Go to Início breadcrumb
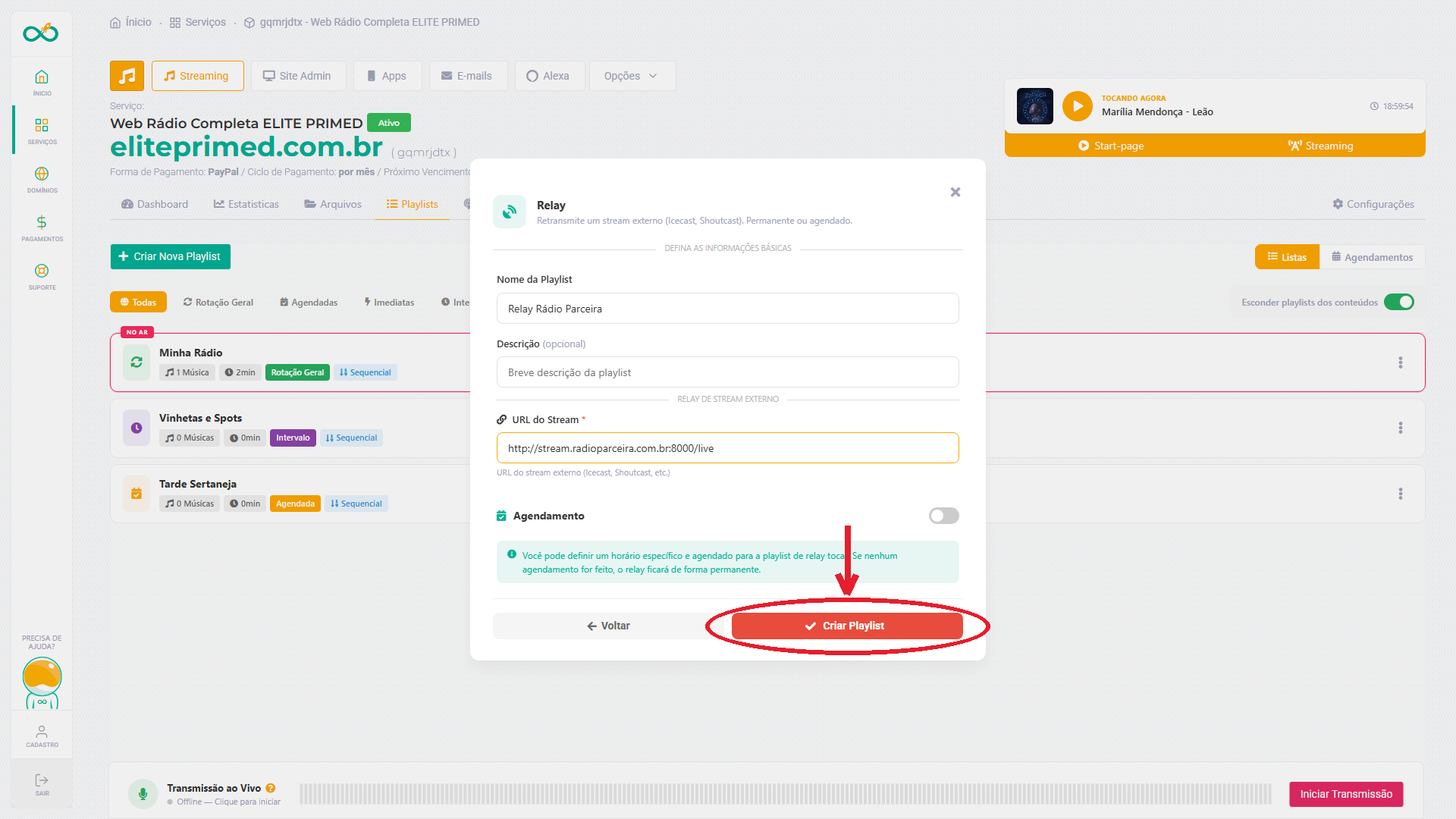Viewport: 1456px width, 819px height. [x=130, y=22]
